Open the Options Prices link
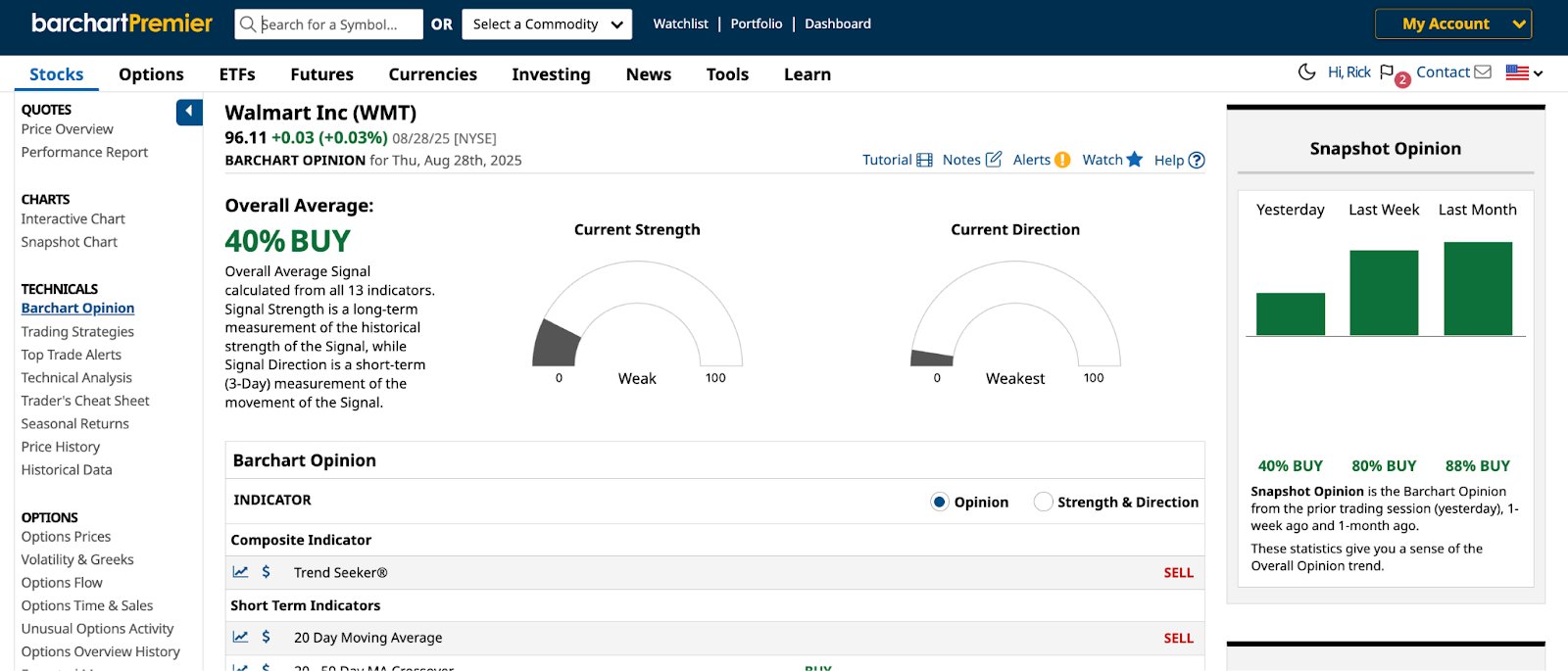This screenshot has width=1568, height=671. coord(66,537)
